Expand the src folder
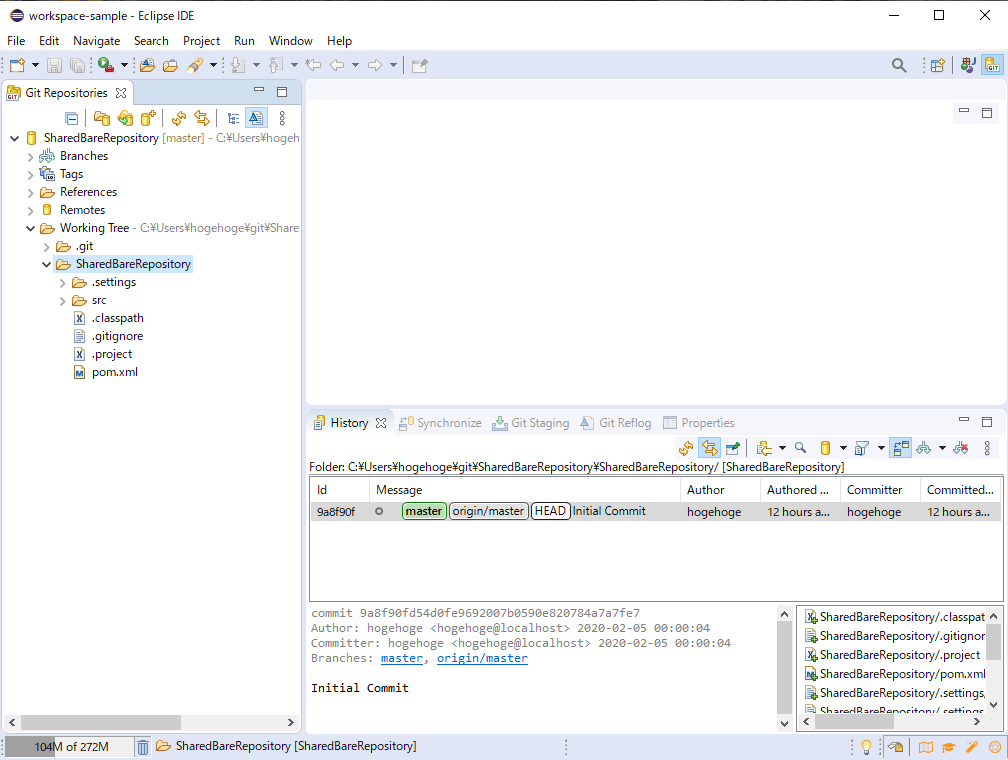Screen dimensions: 1008x760 tap(63, 300)
